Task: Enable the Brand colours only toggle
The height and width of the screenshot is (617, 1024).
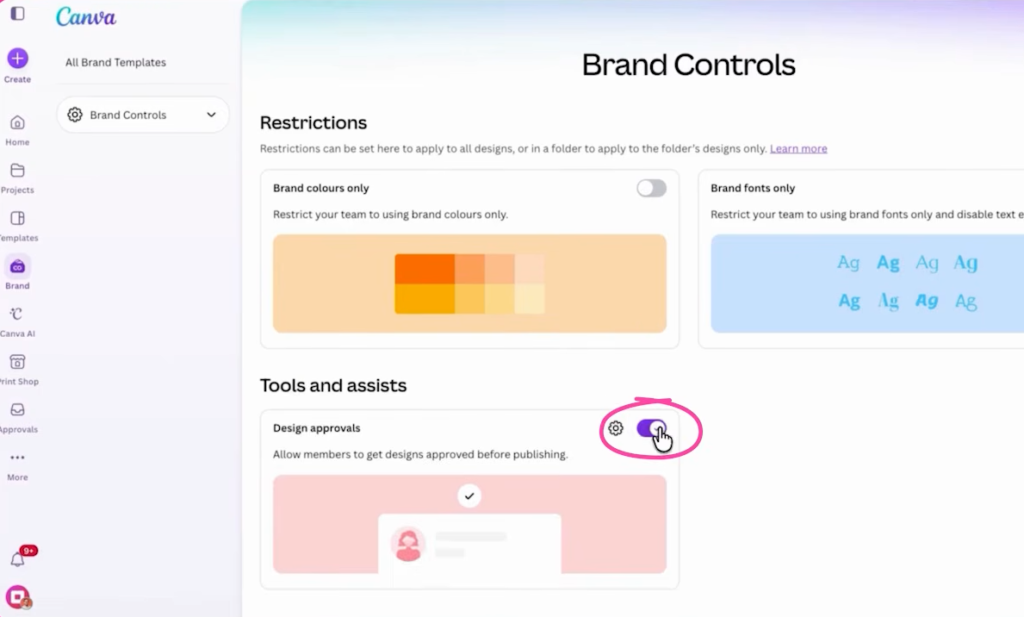Action: (x=651, y=188)
